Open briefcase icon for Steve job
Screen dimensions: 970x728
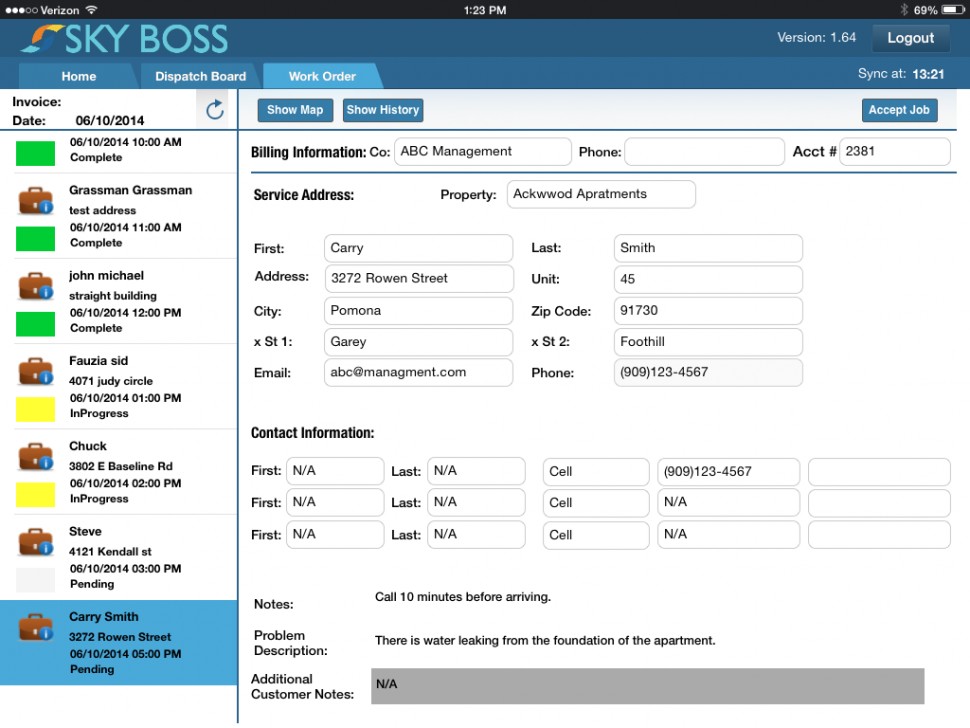point(35,542)
